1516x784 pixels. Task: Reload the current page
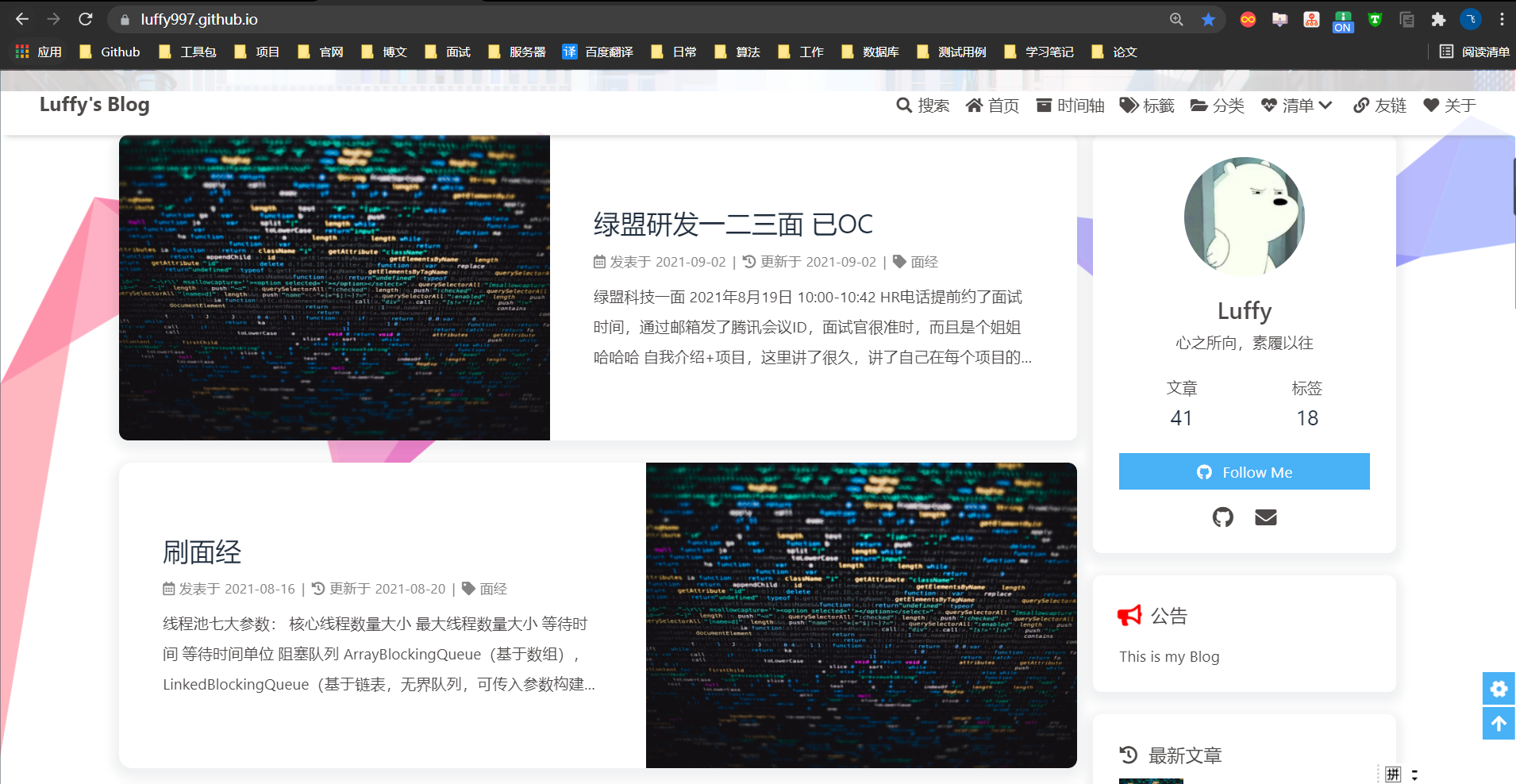(86, 19)
